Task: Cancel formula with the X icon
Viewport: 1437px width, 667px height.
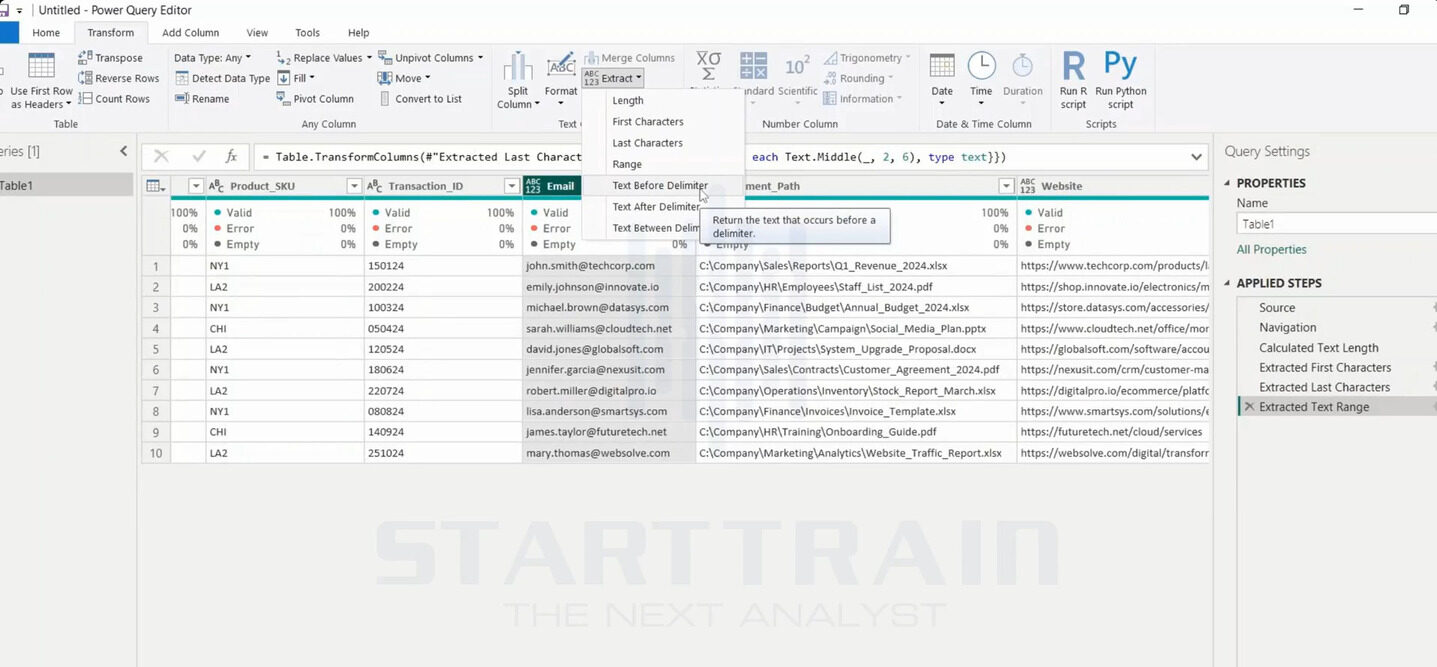Action: [x=161, y=157]
